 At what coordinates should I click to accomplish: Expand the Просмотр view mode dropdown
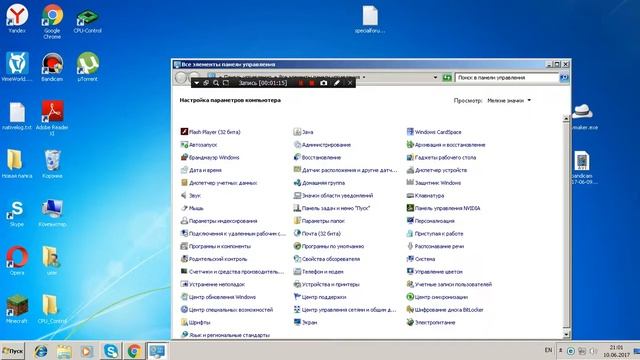pyautogui.click(x=509, y=100)
